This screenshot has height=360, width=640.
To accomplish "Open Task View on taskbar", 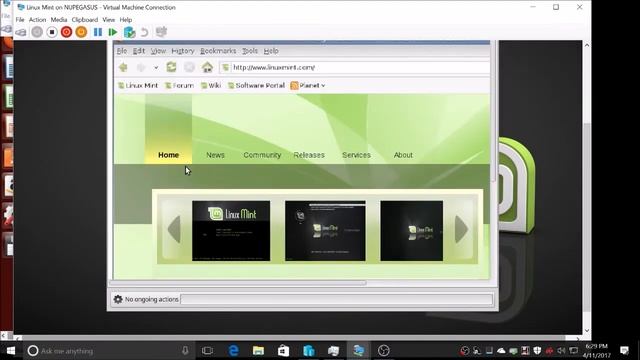I will 207,351.
